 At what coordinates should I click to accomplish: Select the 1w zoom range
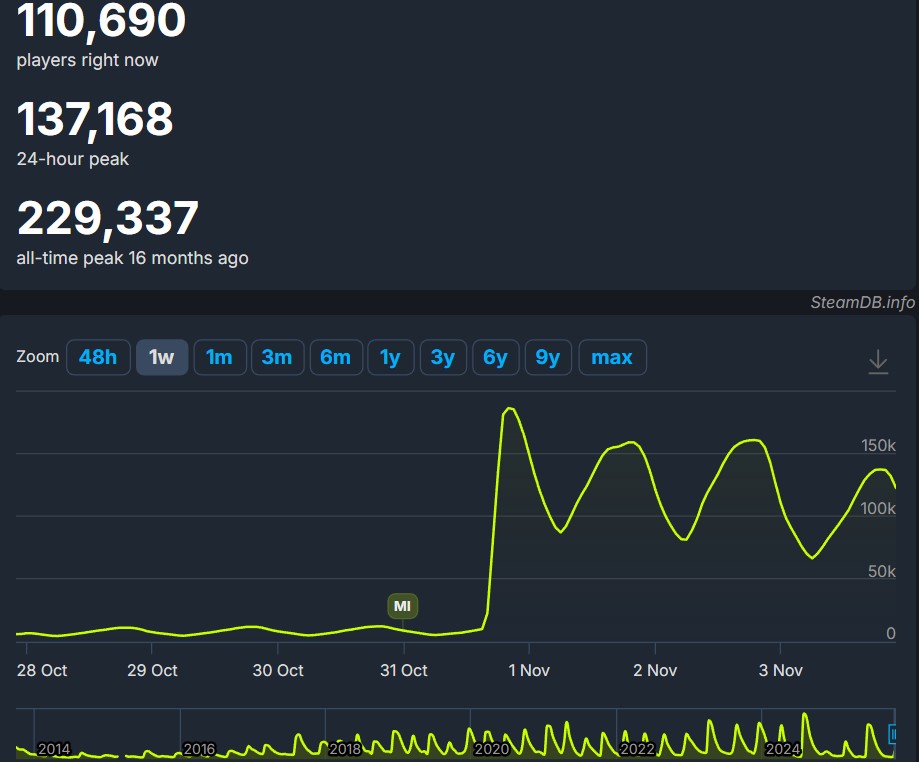pos(162,357)
